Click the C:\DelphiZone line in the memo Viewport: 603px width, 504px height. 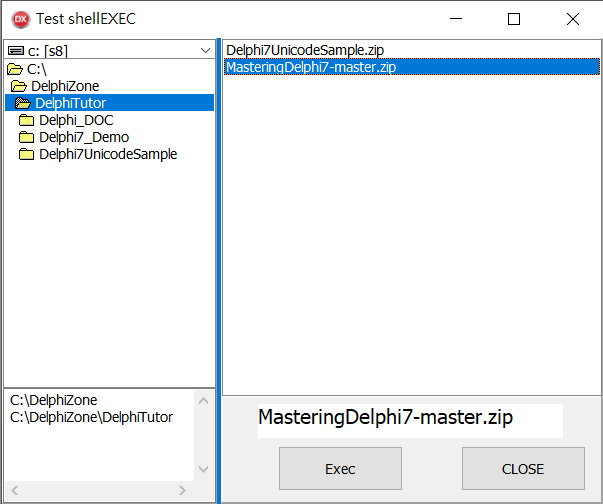[x=54, y=400]
